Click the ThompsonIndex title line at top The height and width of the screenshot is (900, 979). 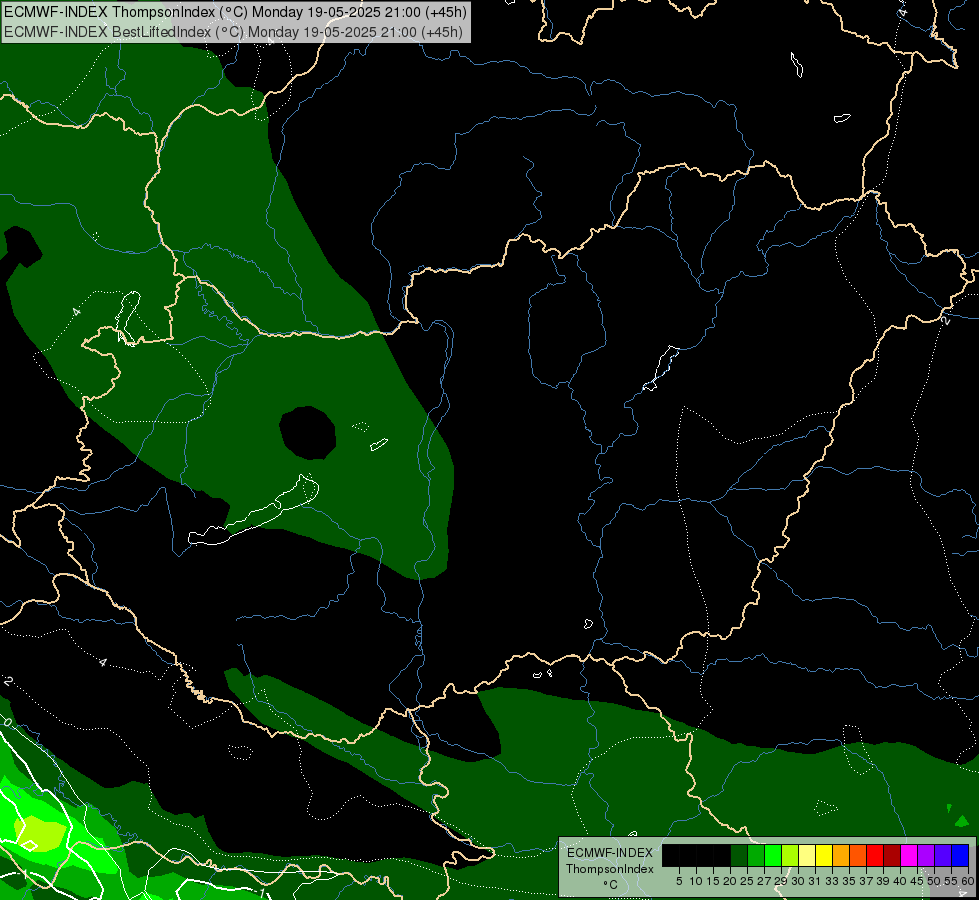point(235,12)
